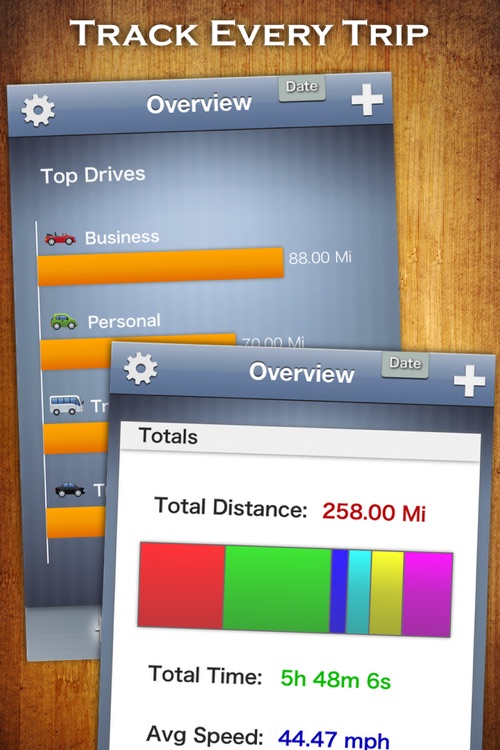Open settings gear in back Overview screen

point(38,110)
